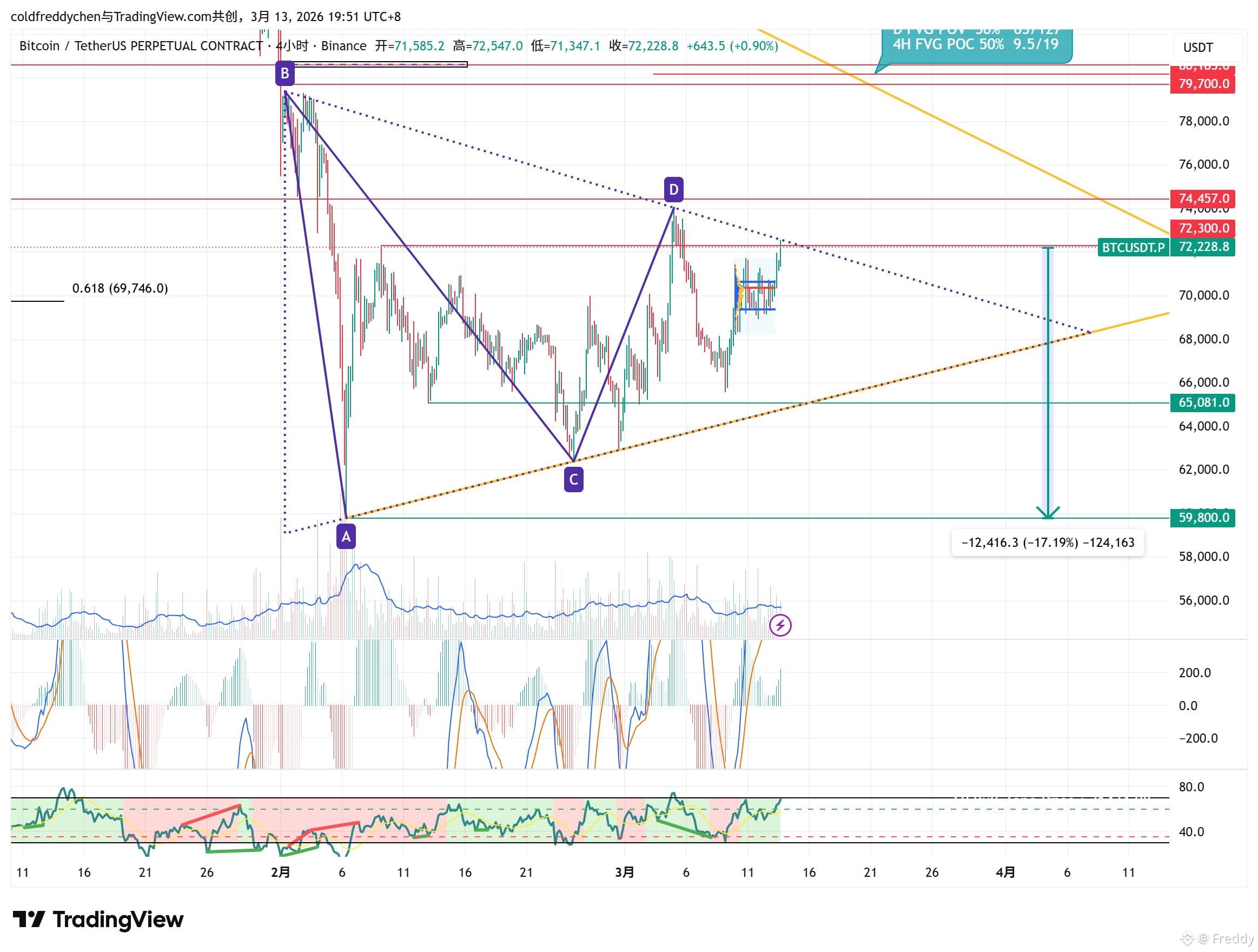
Task: Click the purple lightning bolt icon
Action: pos(780,626)
